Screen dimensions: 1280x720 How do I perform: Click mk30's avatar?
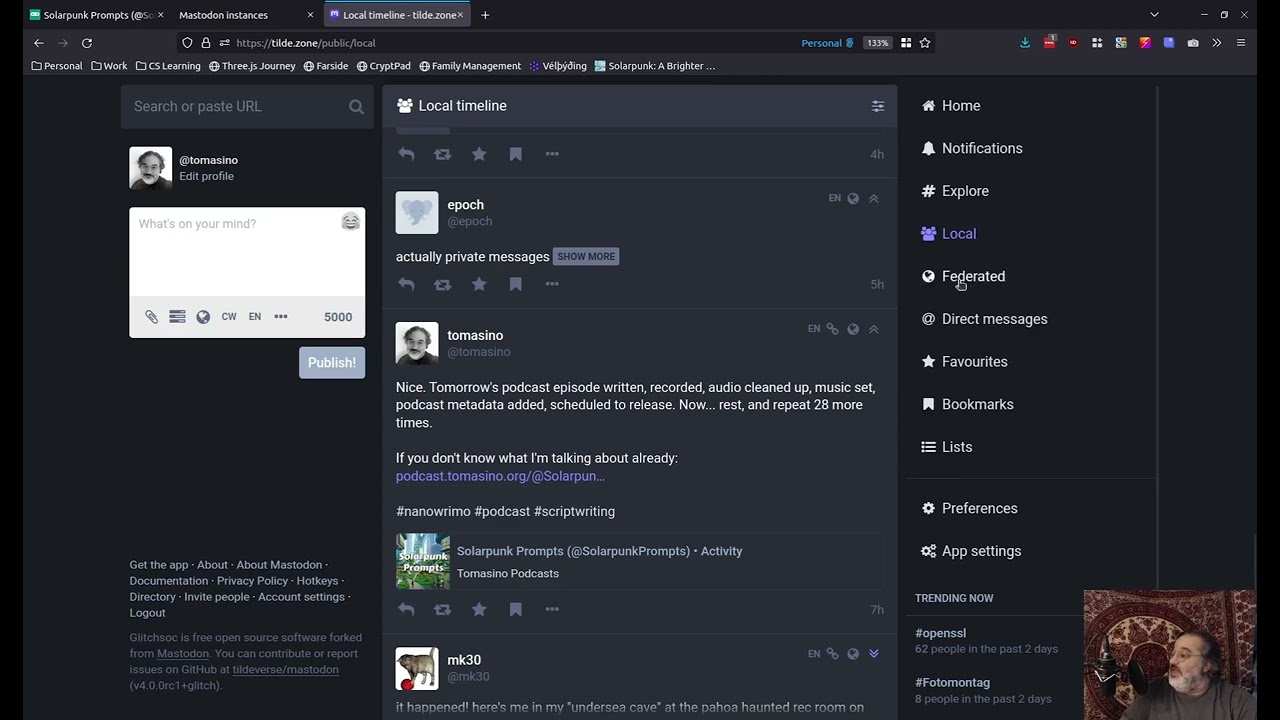coord(417,669)
